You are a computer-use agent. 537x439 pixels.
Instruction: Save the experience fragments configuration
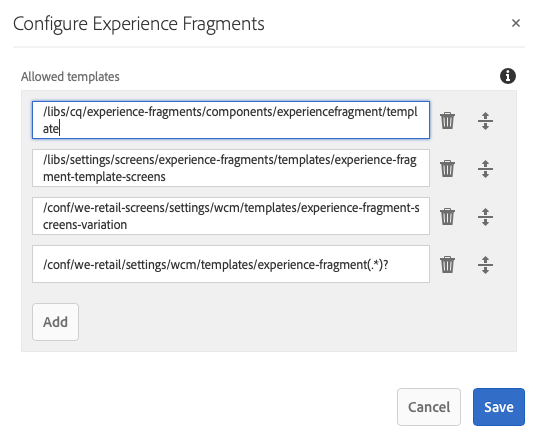(499, 407)
